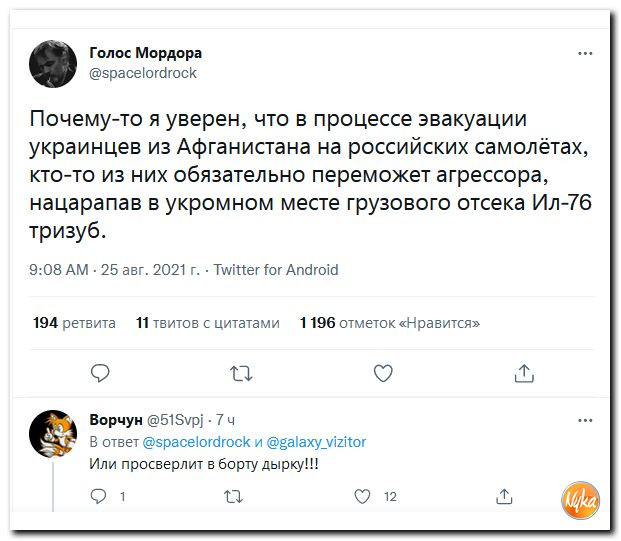Open the three-dot menu on Ворчун's reply

[585, 420]
